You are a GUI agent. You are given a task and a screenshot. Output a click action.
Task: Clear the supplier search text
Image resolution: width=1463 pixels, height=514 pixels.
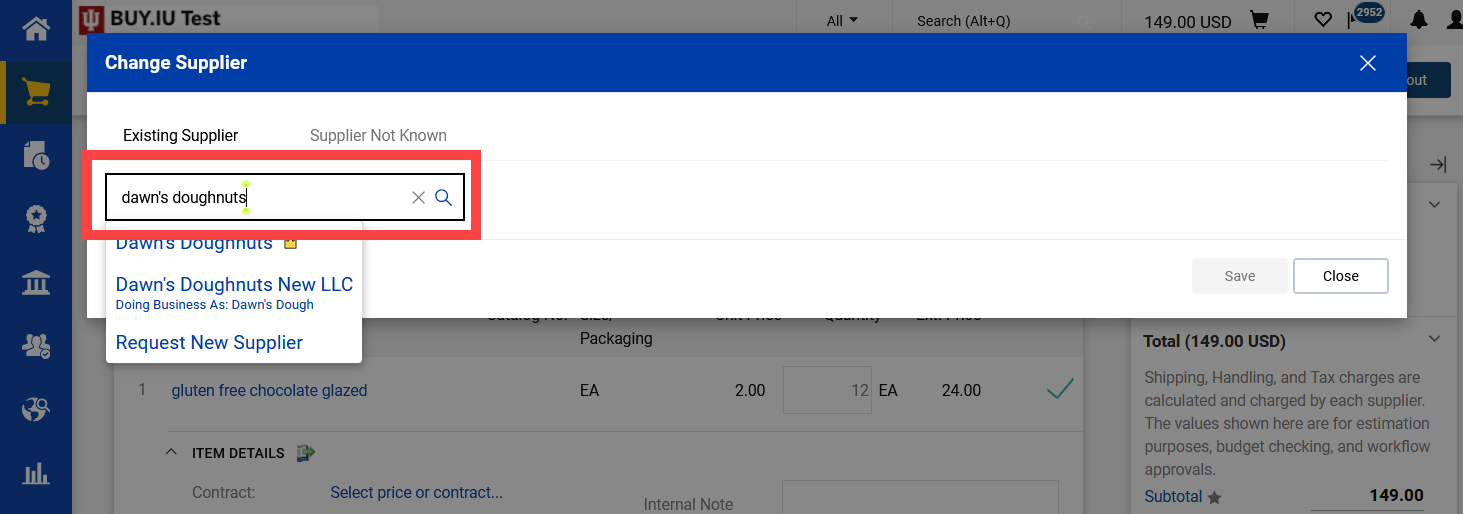pyautogui.click(x=419, y=198)
